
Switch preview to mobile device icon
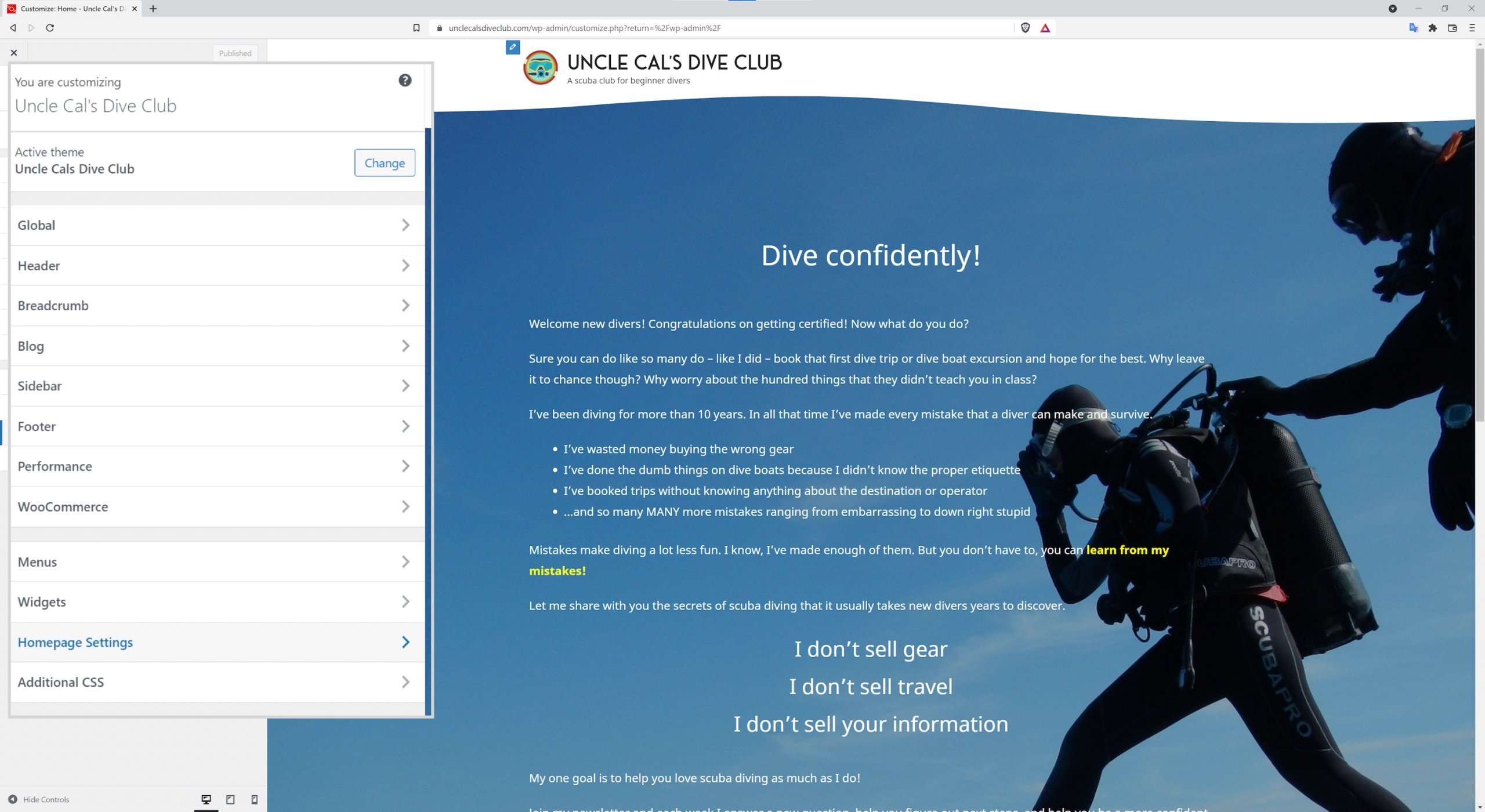254,799
